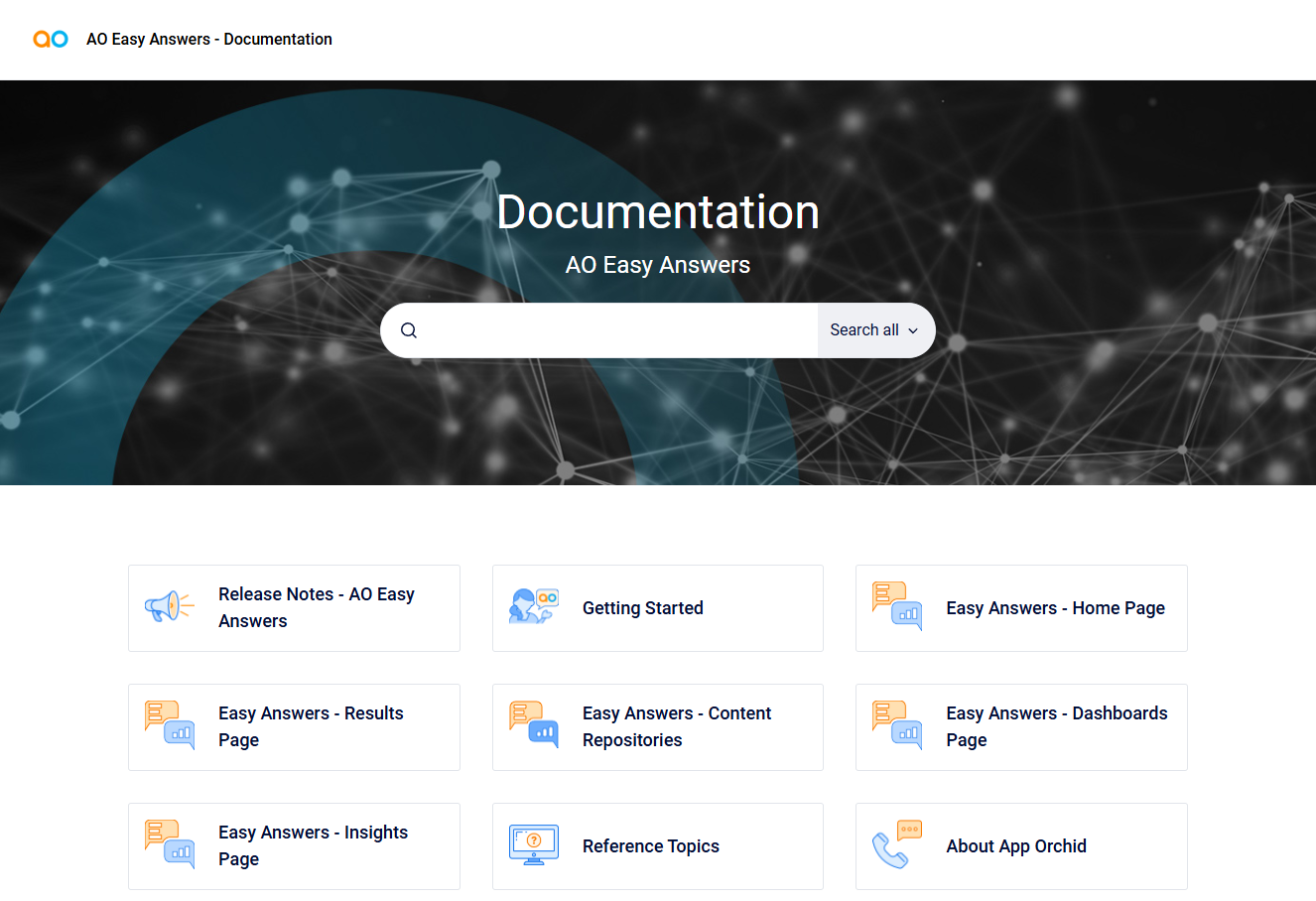The height and width of the screenshot is (901, 1316).
Task: Click the Dashboards Page chat icon
Action: [897, 725]
